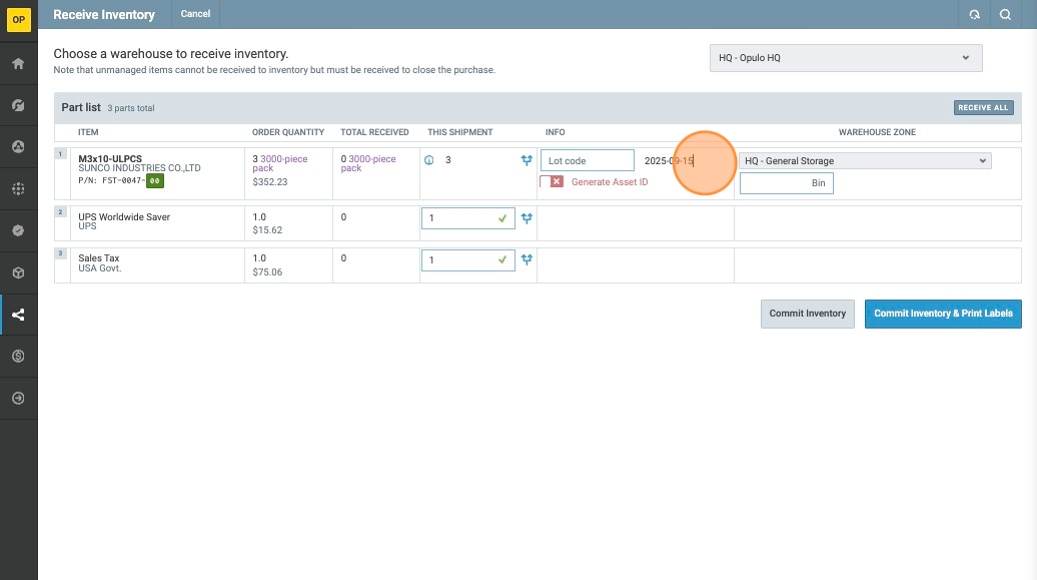
Task: Click the Receive Inventory header title
Action: click(104, 15)
